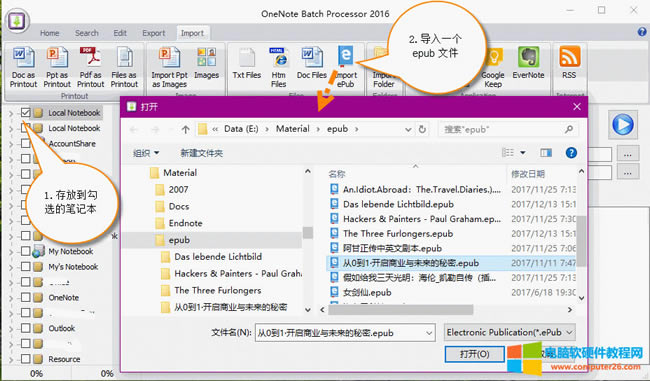
Task: Go up one folder level arrow
Action: click(185, 129)
